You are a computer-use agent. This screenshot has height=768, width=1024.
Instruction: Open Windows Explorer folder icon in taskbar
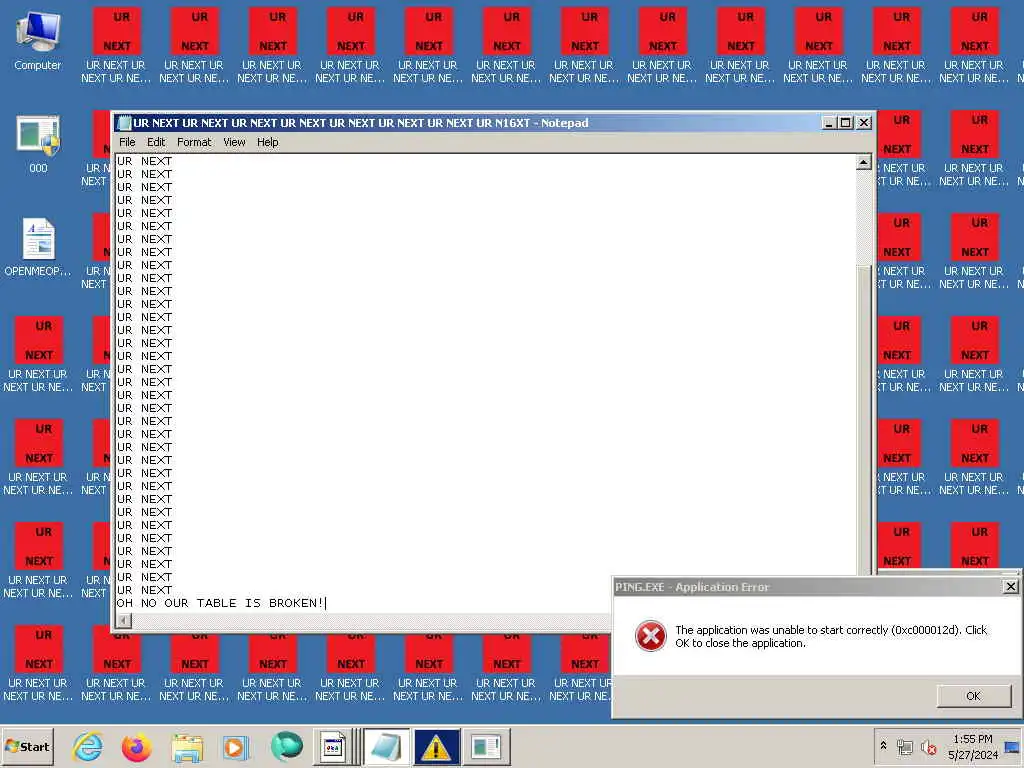[187, 746]
